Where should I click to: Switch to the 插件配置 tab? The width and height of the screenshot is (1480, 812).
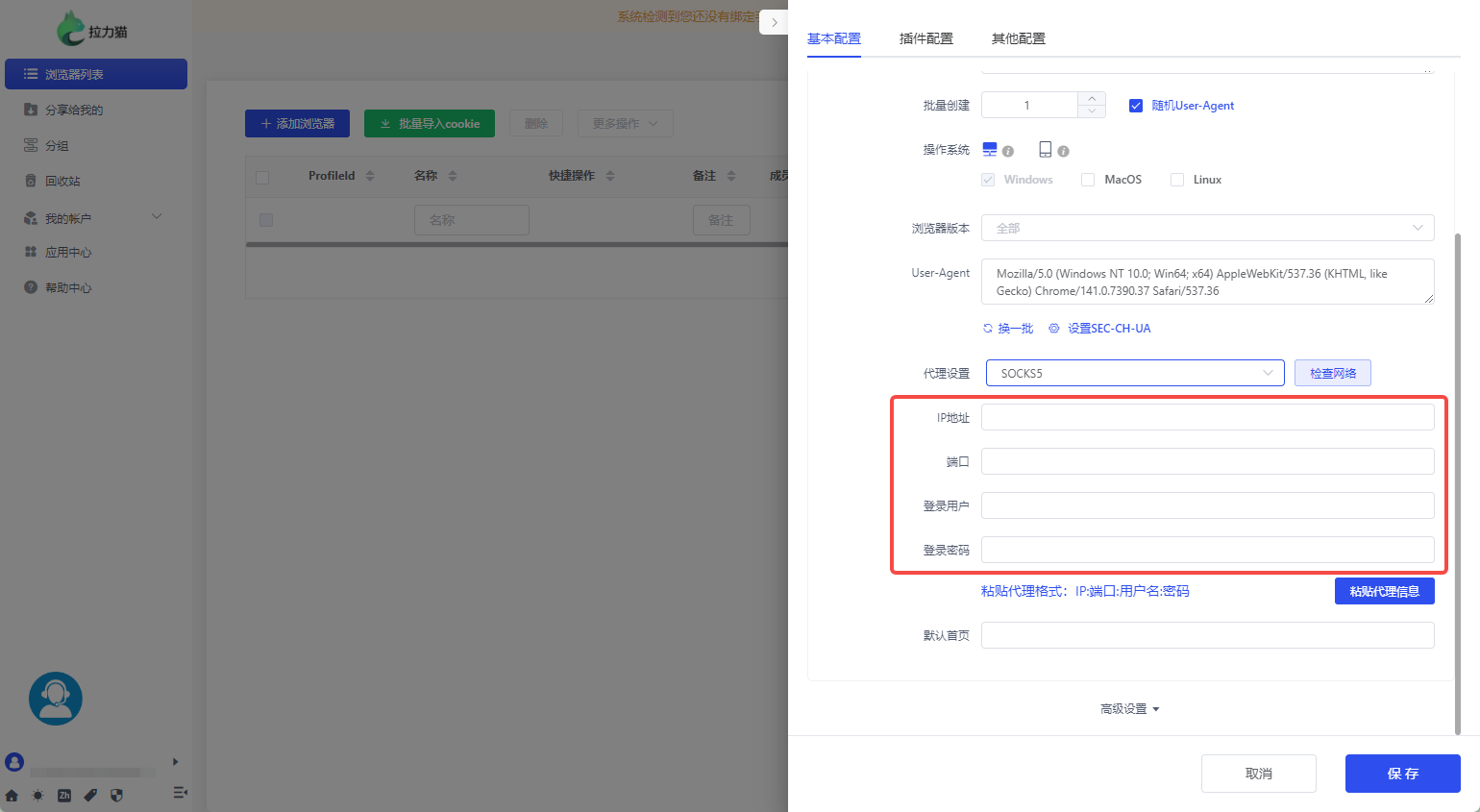tap(925, 38)
